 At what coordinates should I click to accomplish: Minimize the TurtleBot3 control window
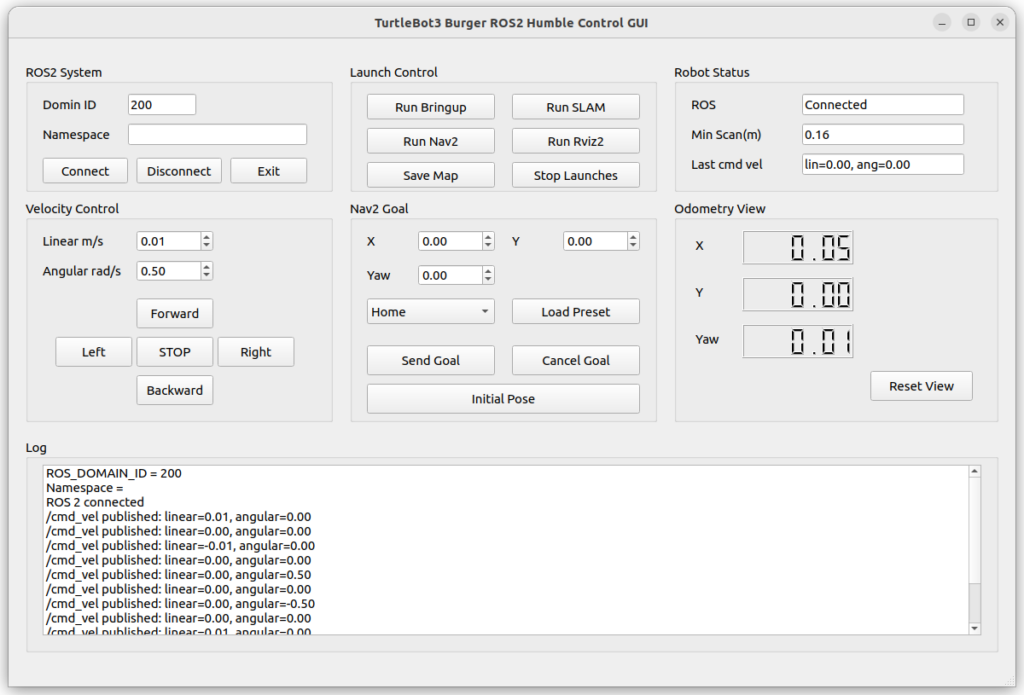pos(942,23)
